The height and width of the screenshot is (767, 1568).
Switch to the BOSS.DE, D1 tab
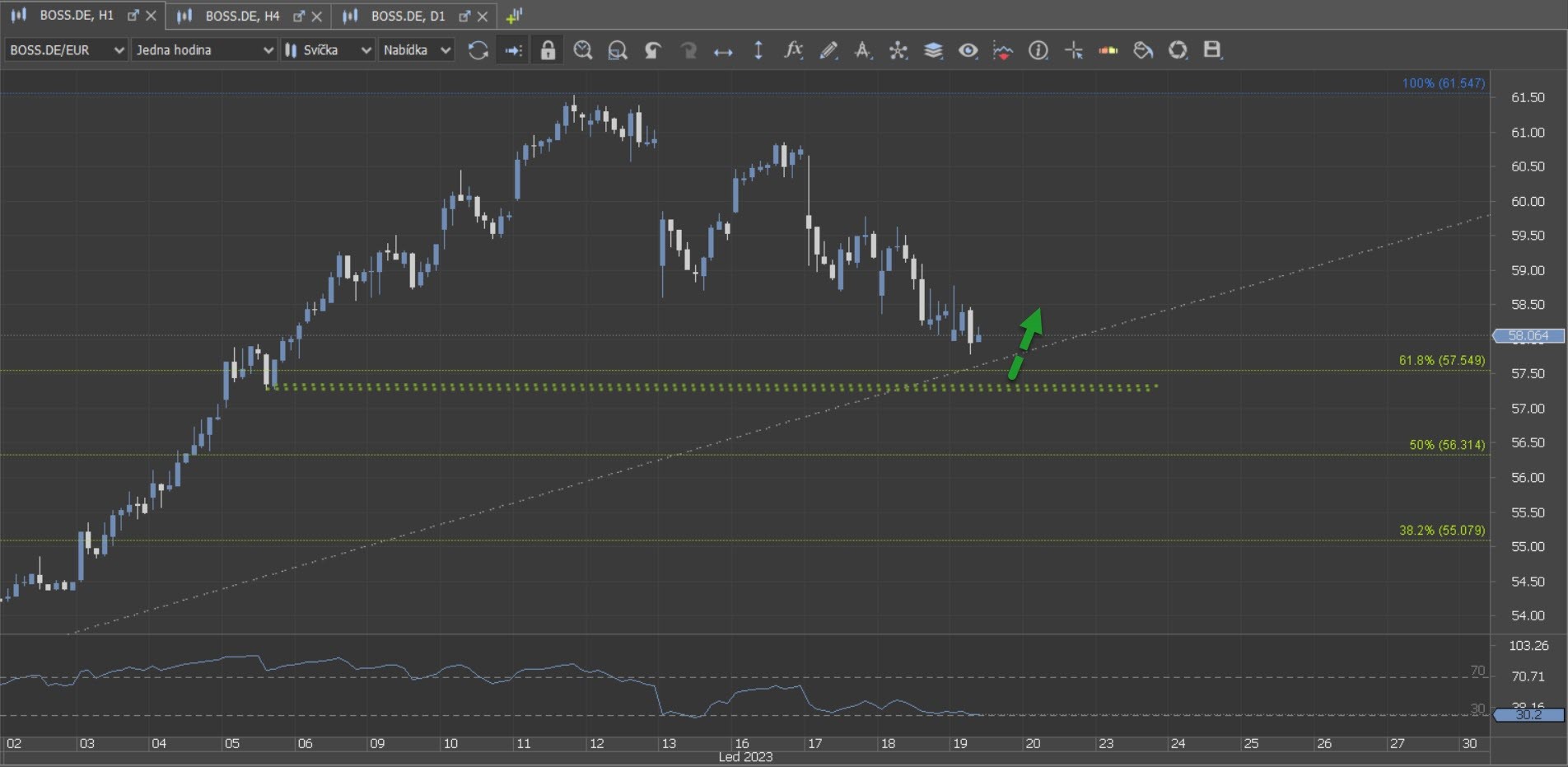(x=408, y=16)
